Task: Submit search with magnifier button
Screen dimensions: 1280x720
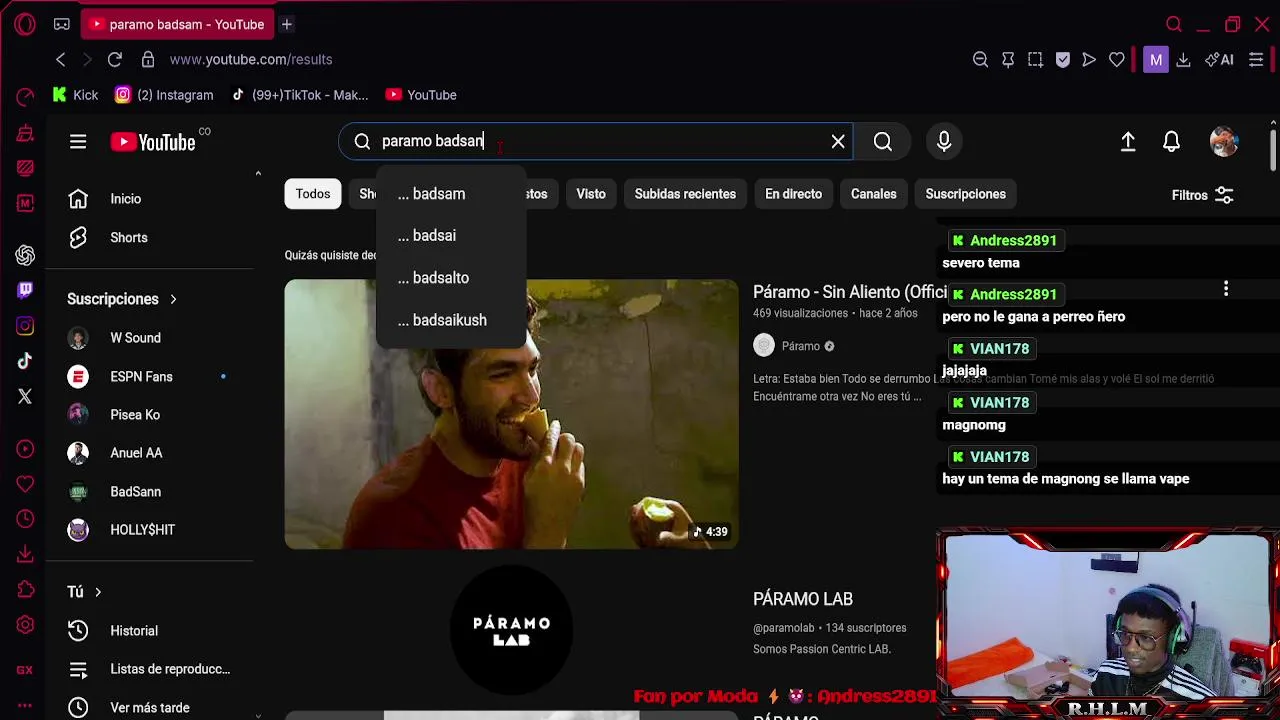Action: point(883,142)
